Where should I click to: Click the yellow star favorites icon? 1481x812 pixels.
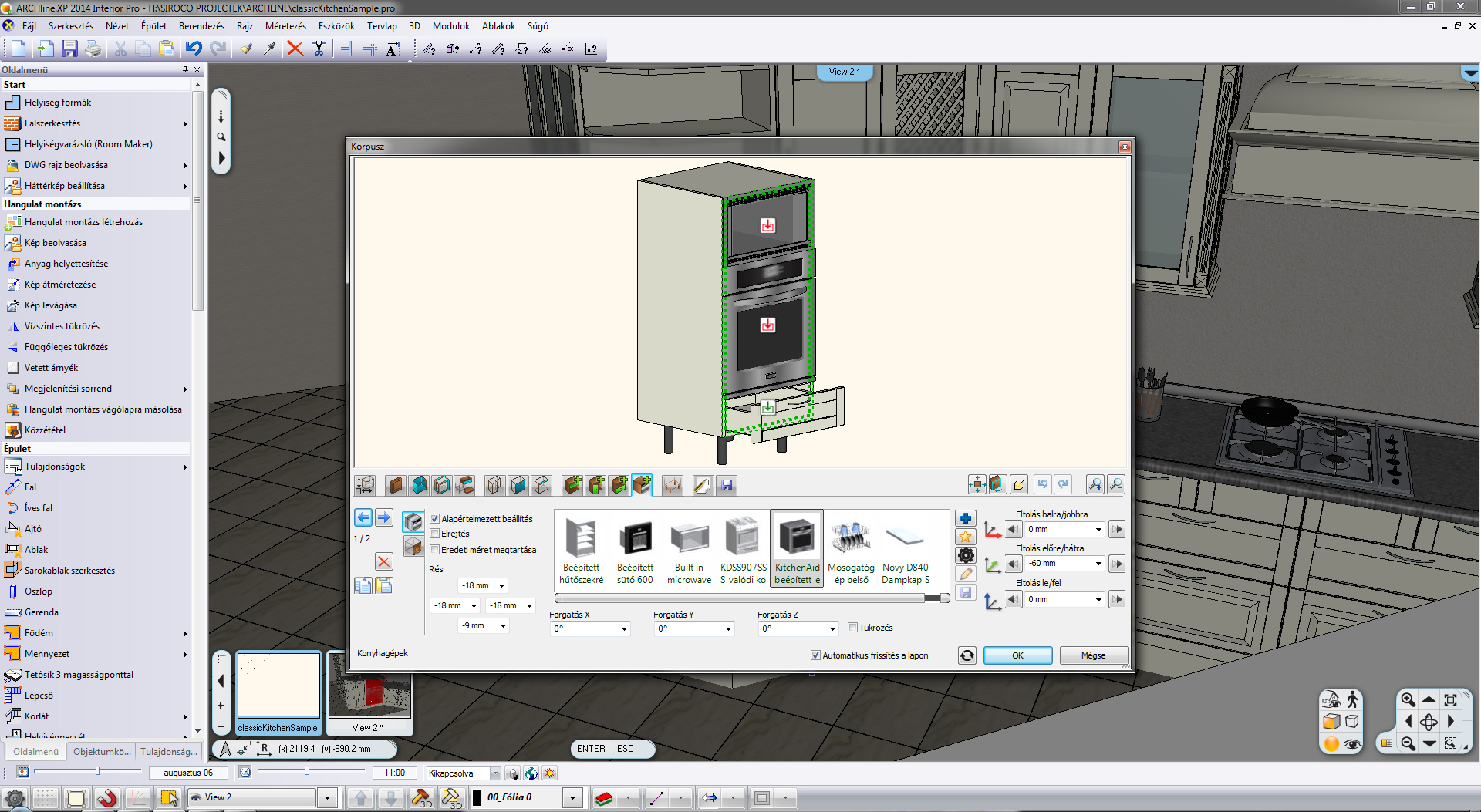pyautogui.click(x=965, y=537)
